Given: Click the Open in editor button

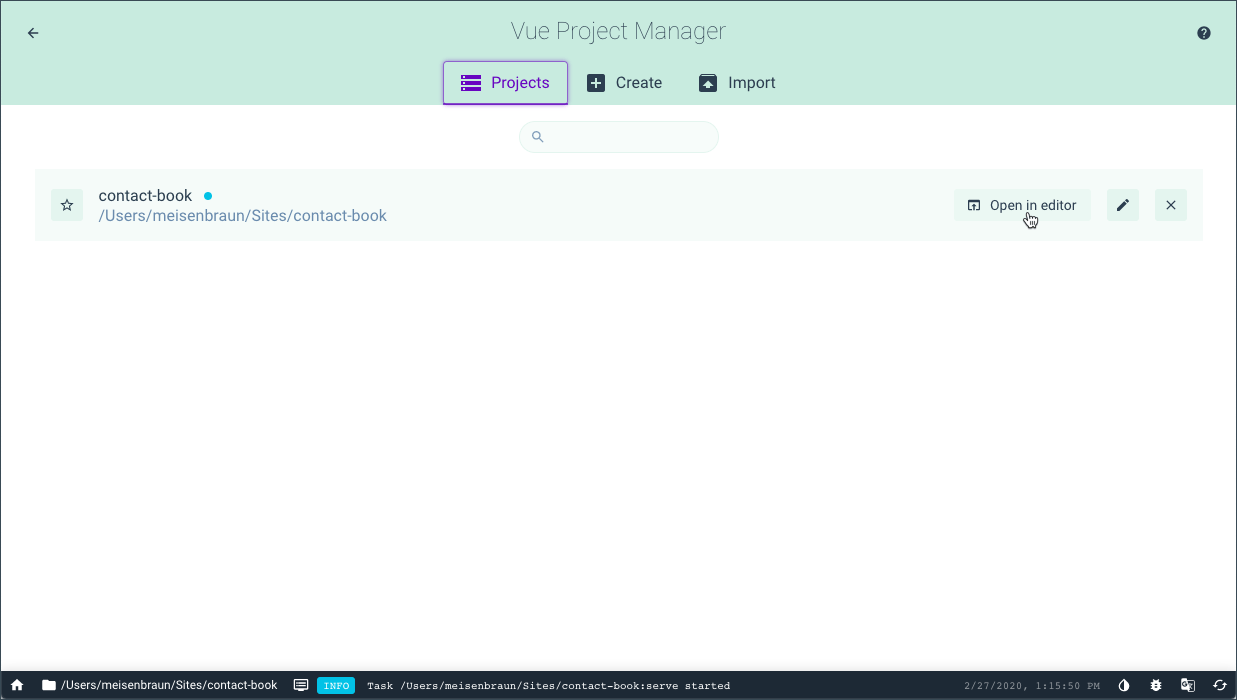Looking at the screenshot, I should [x=1022, y=204].
